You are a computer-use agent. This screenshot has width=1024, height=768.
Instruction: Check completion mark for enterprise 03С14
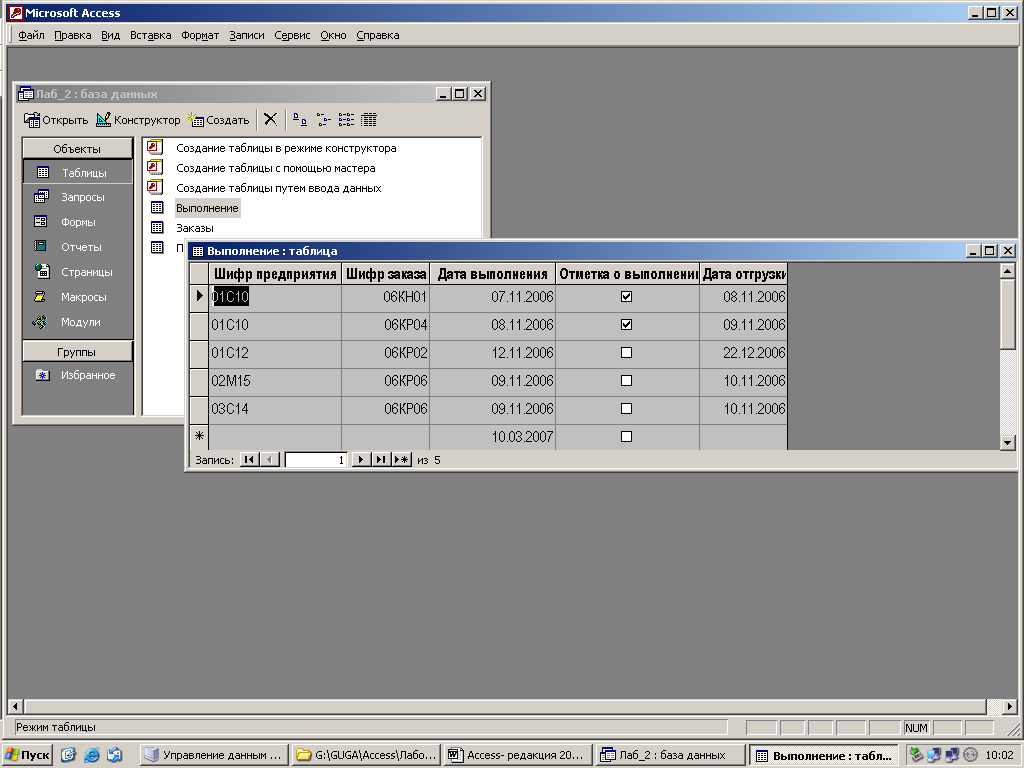626,409
